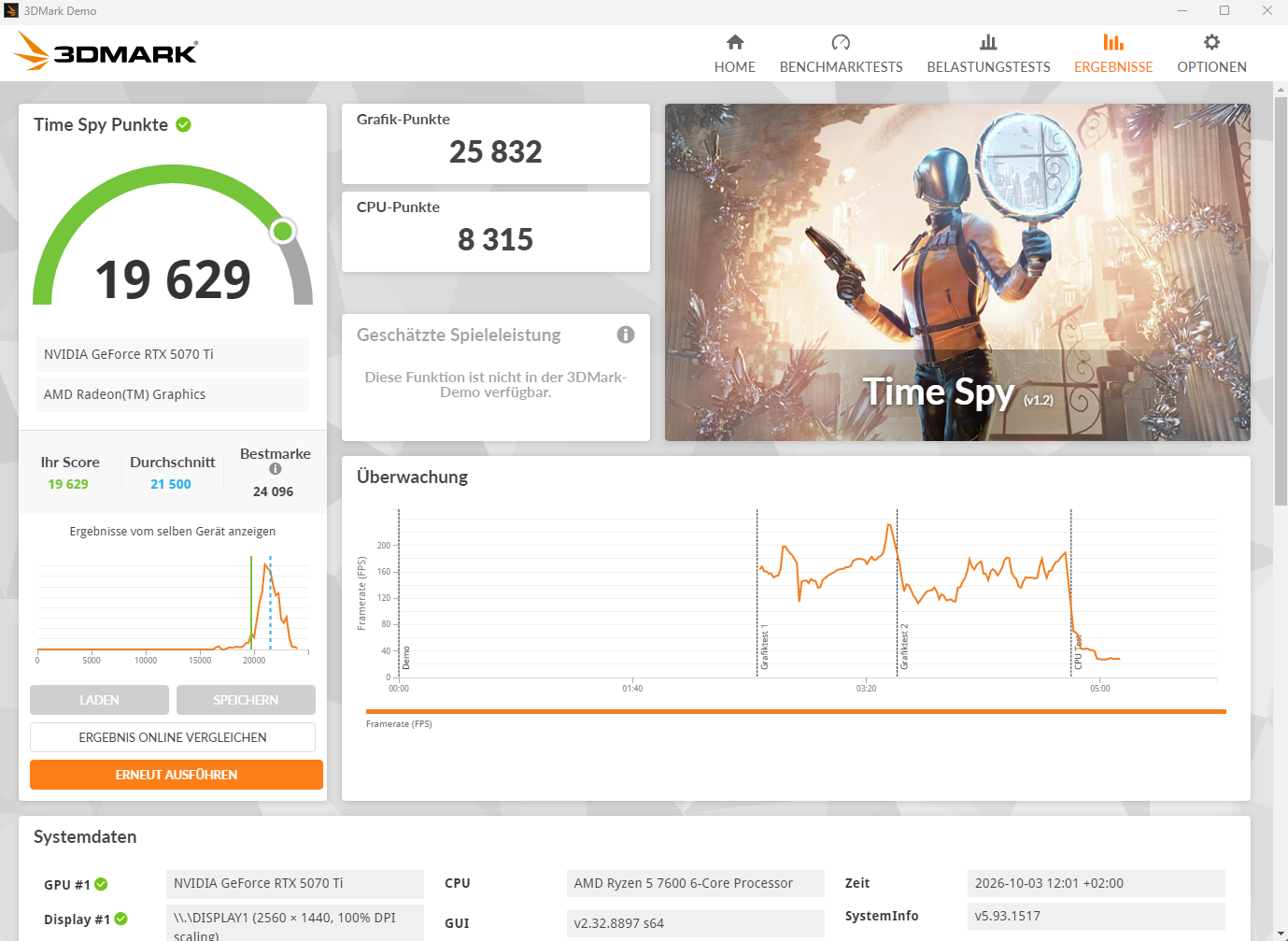Click Bestmarke value 24 096
1288x941 pixels.
click(x=274, y=492)
